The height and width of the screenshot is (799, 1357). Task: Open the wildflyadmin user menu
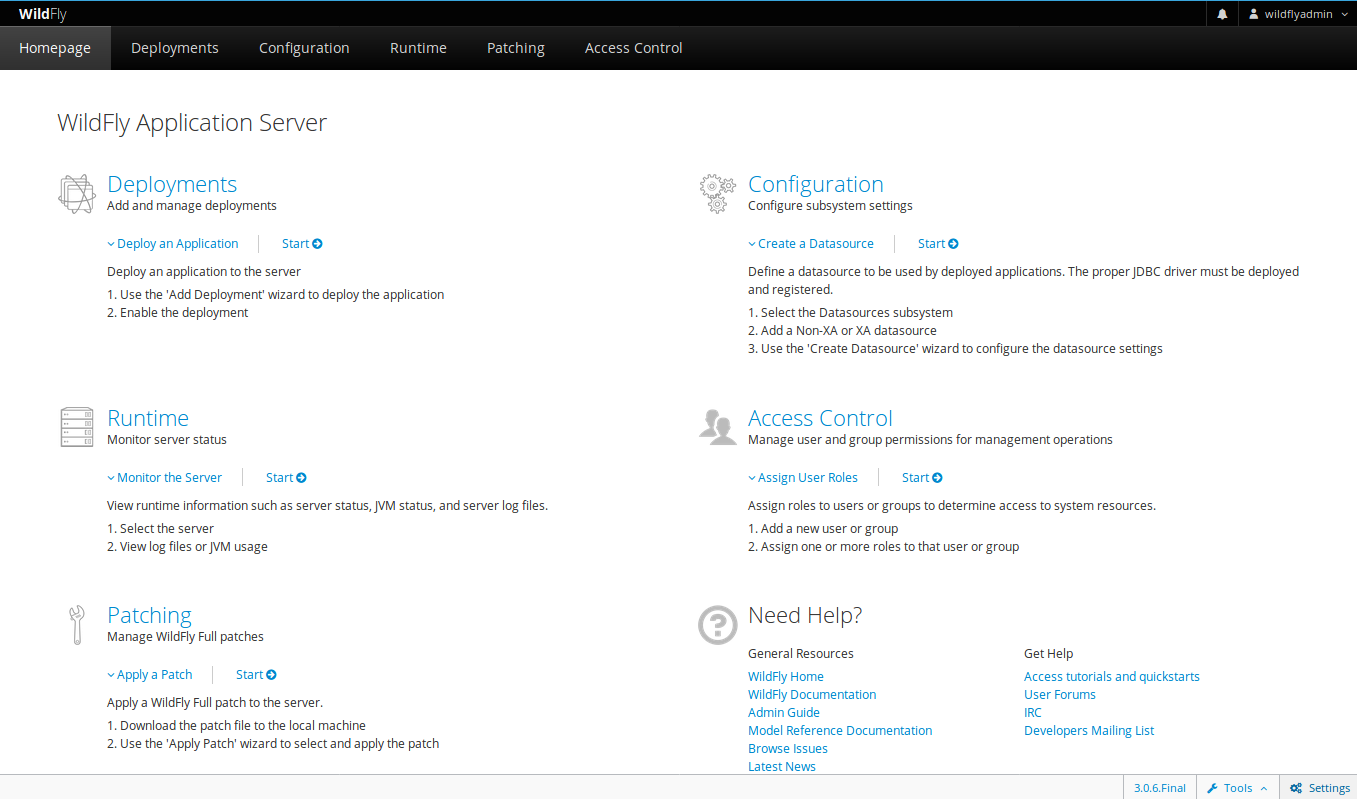[x=1298, y=14]
